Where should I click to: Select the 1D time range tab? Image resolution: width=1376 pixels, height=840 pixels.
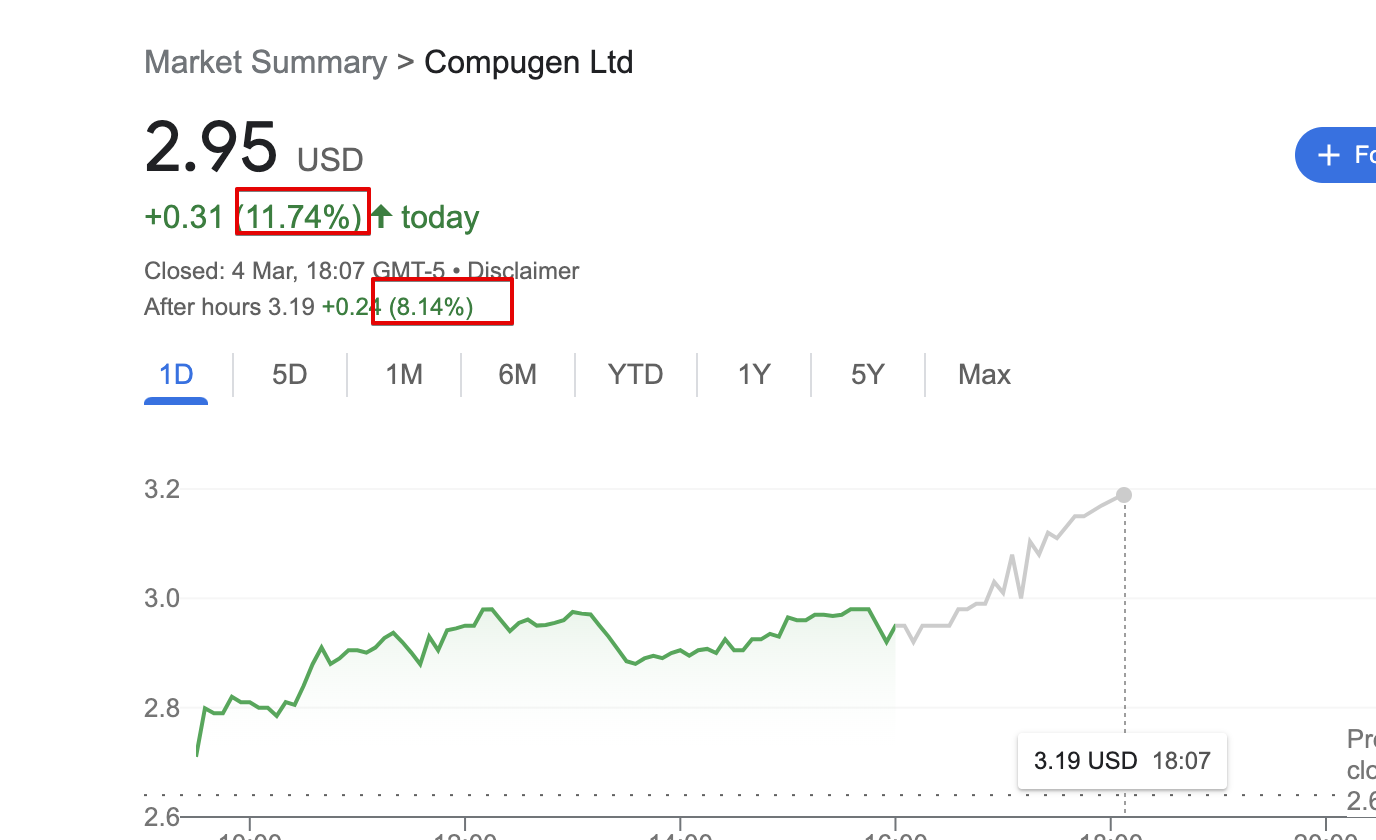(x=176, y=375)
